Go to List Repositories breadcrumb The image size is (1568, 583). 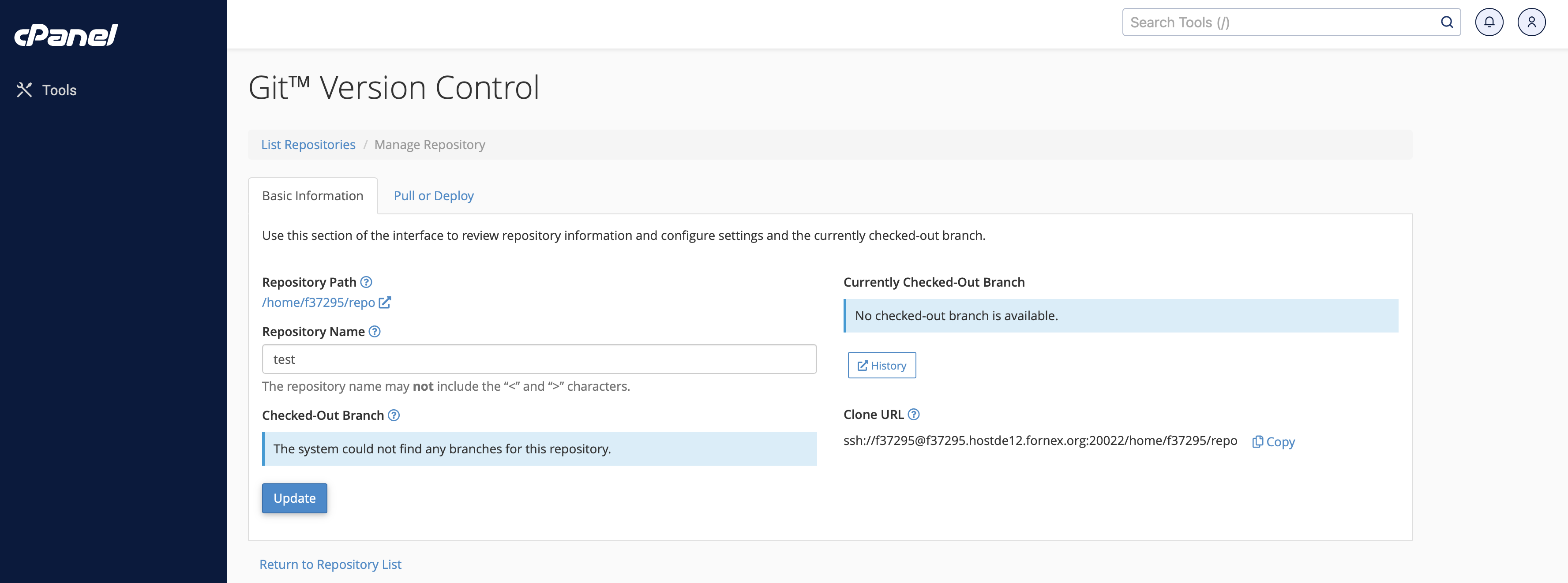308,145
